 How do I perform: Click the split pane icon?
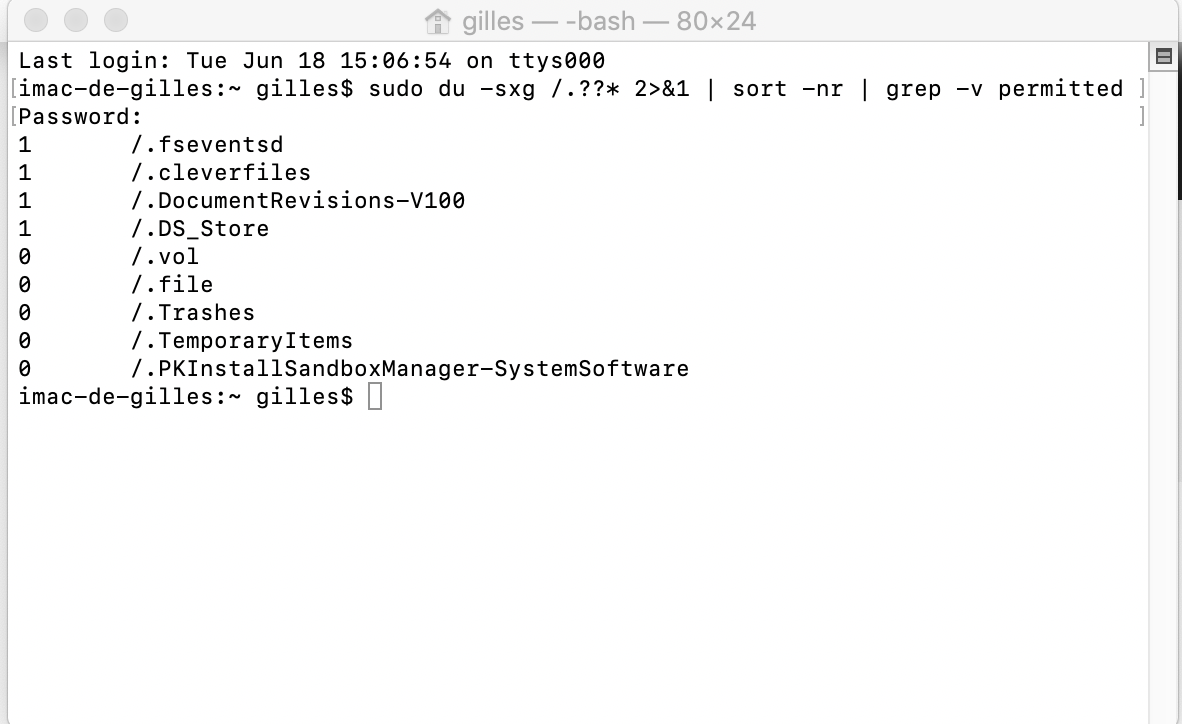(1163, 57)
